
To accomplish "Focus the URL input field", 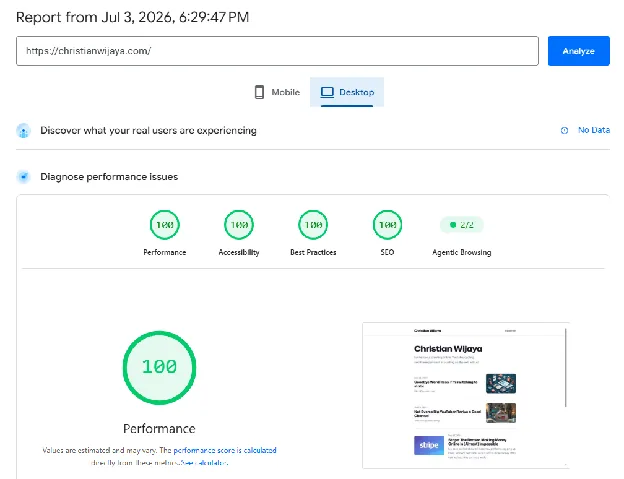I will pyautogui.click(x=277, y=51).
